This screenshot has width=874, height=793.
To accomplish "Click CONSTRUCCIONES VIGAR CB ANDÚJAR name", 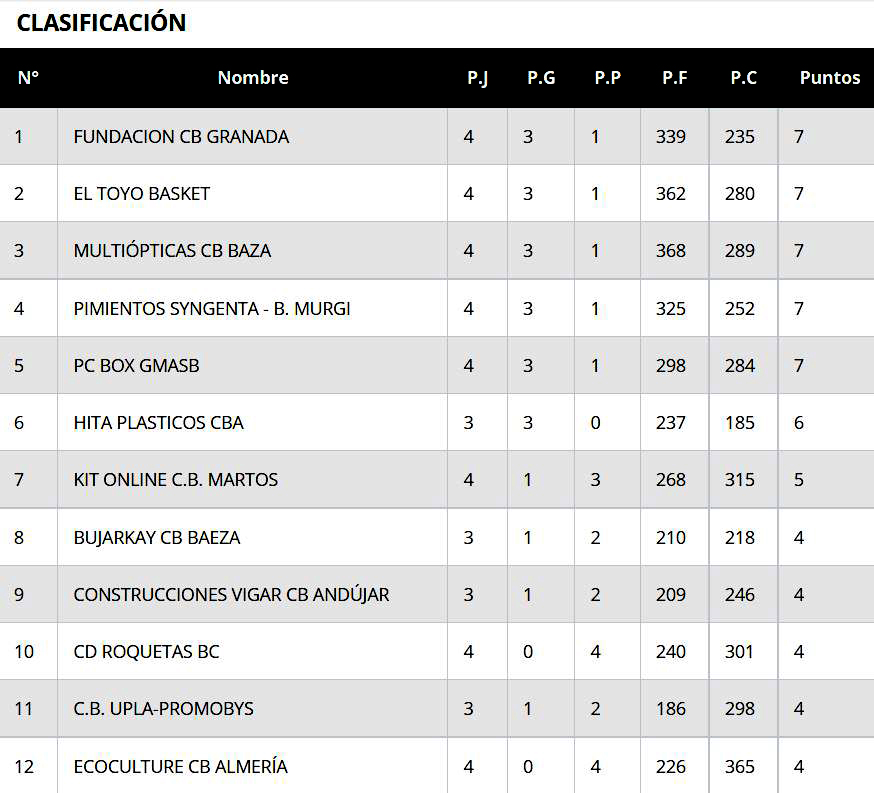I will tap(231, 595).
